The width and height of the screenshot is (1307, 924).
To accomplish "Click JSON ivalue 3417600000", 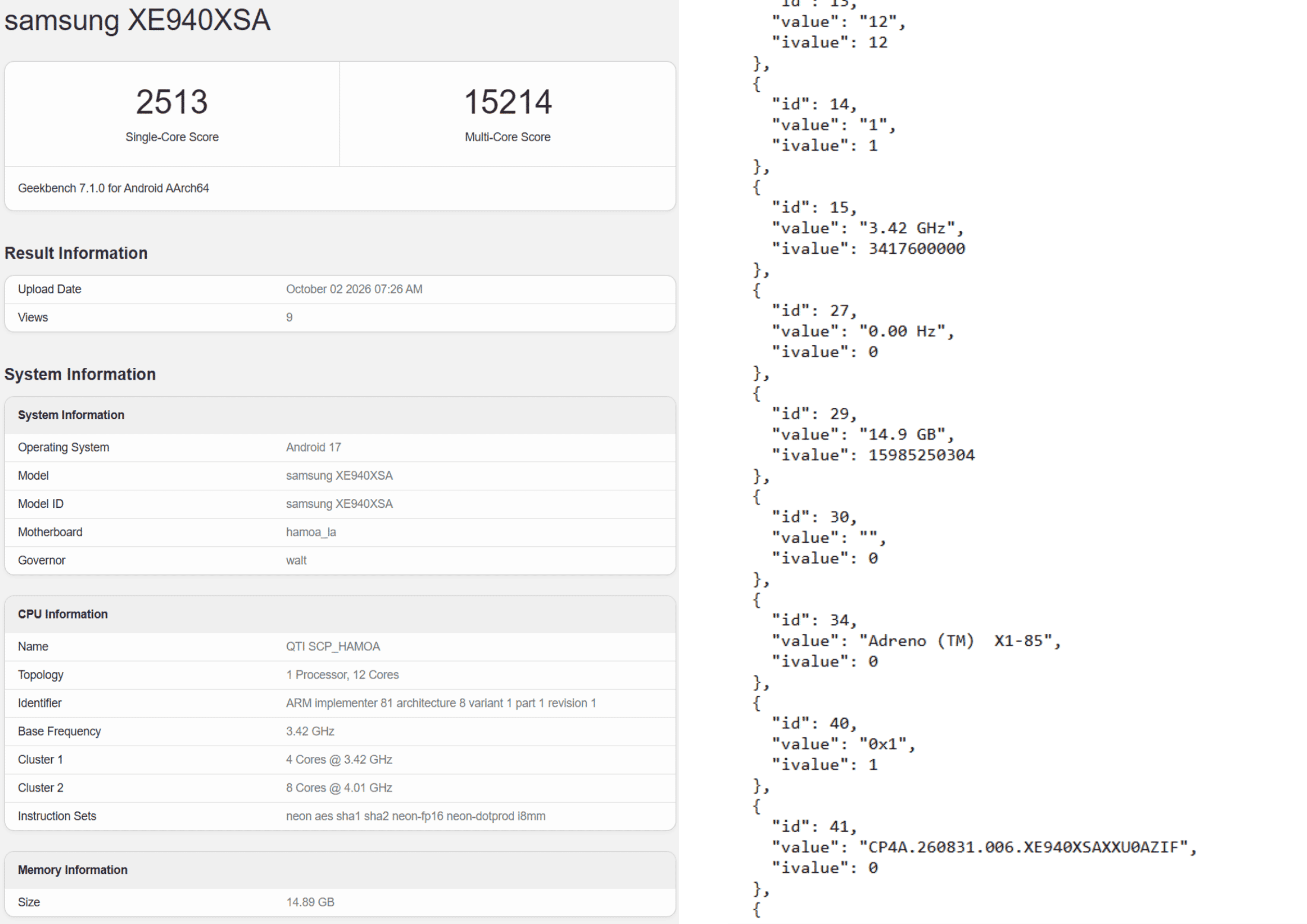I will click(x=917, y=249).
